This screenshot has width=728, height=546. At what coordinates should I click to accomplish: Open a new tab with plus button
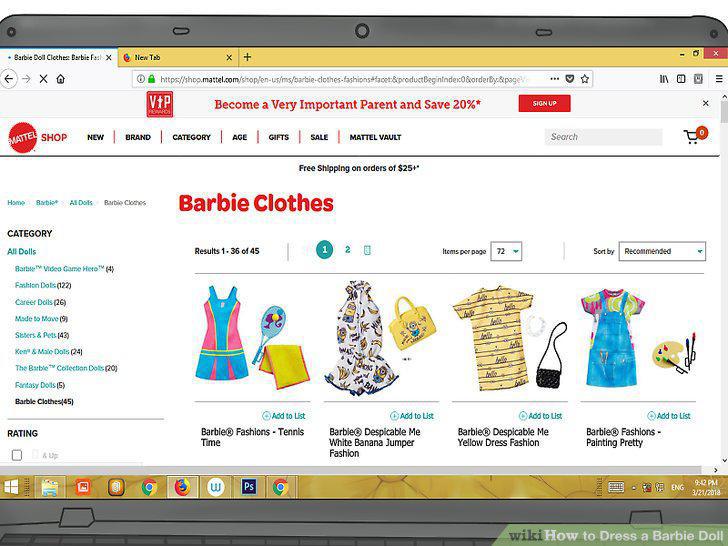pos(247,57)
